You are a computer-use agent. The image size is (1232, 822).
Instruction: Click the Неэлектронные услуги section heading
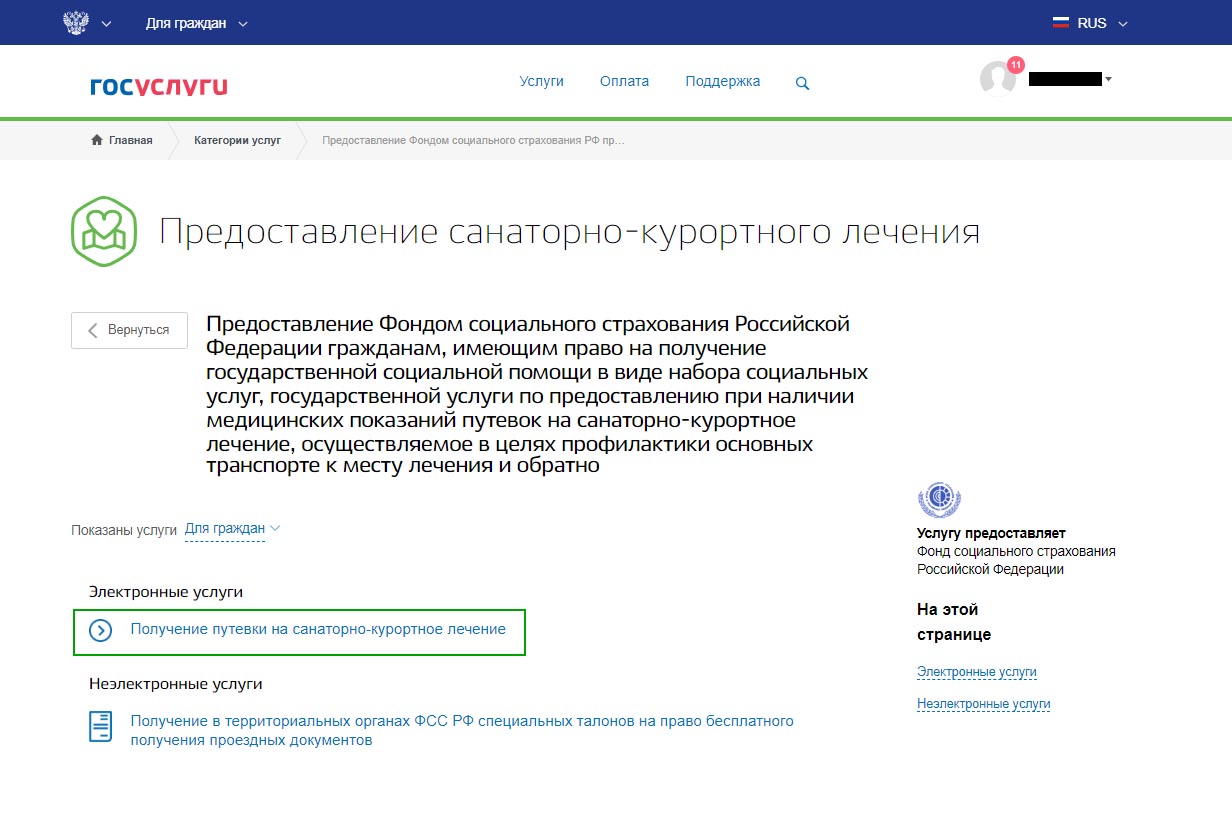(x=176, y=684)
